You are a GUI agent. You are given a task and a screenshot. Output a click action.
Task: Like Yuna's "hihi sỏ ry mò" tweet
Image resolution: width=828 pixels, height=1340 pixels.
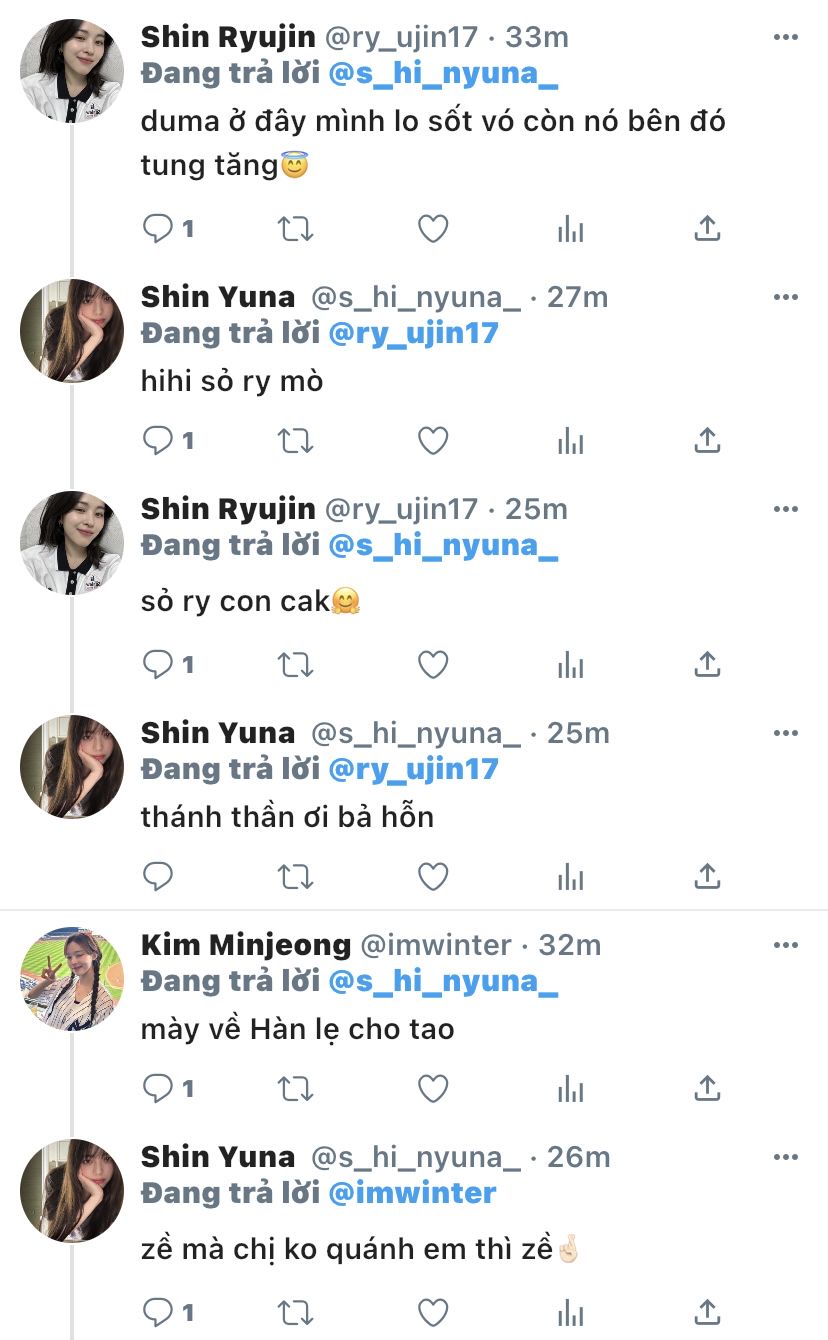point(432,441)
